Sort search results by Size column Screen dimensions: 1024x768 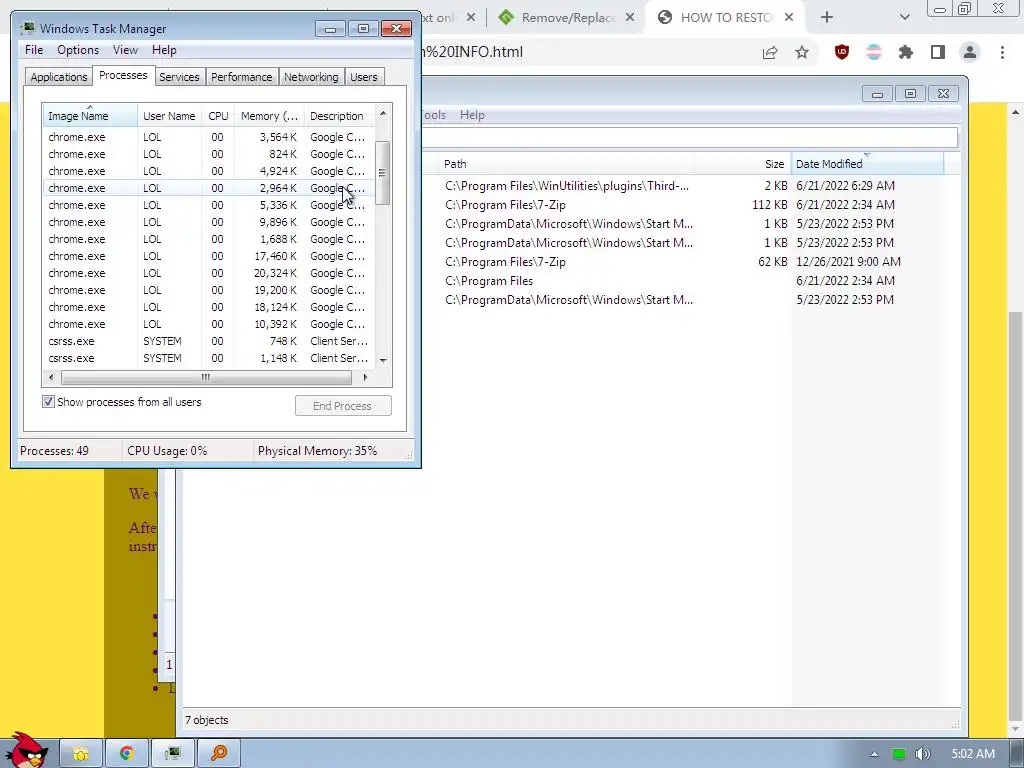pos(743,164)
